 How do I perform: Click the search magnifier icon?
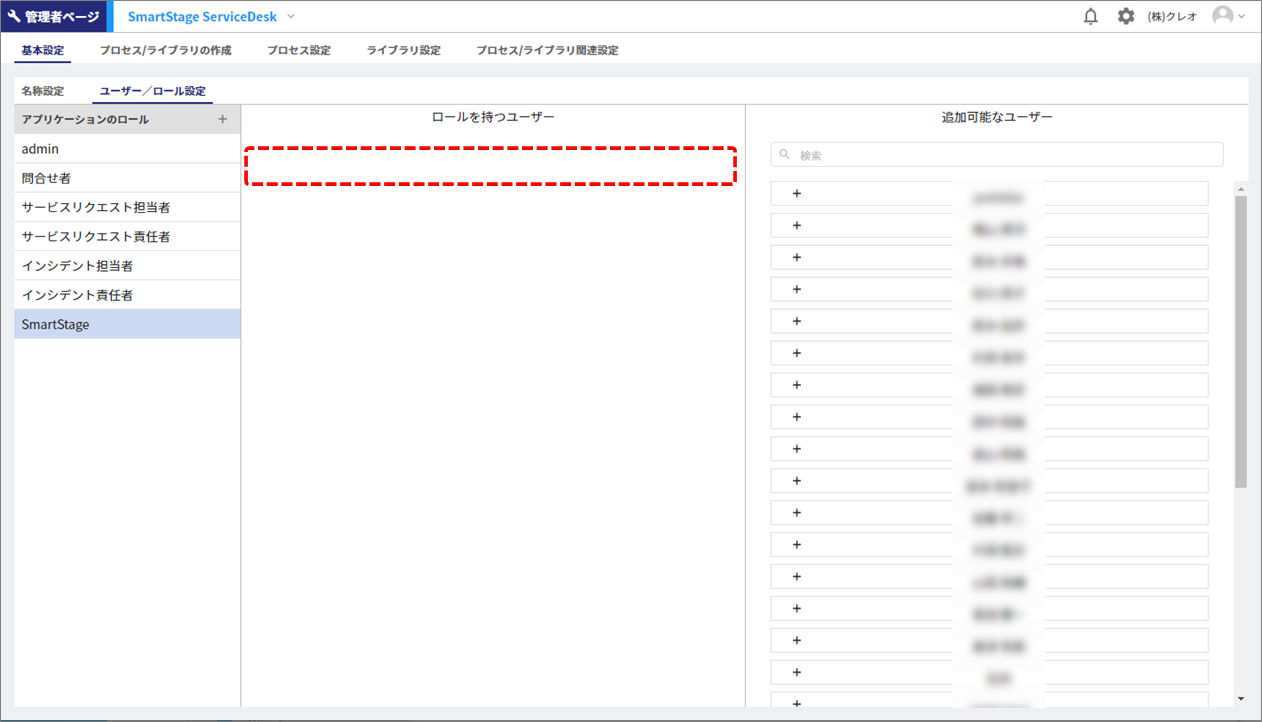(x=785, y=155)
